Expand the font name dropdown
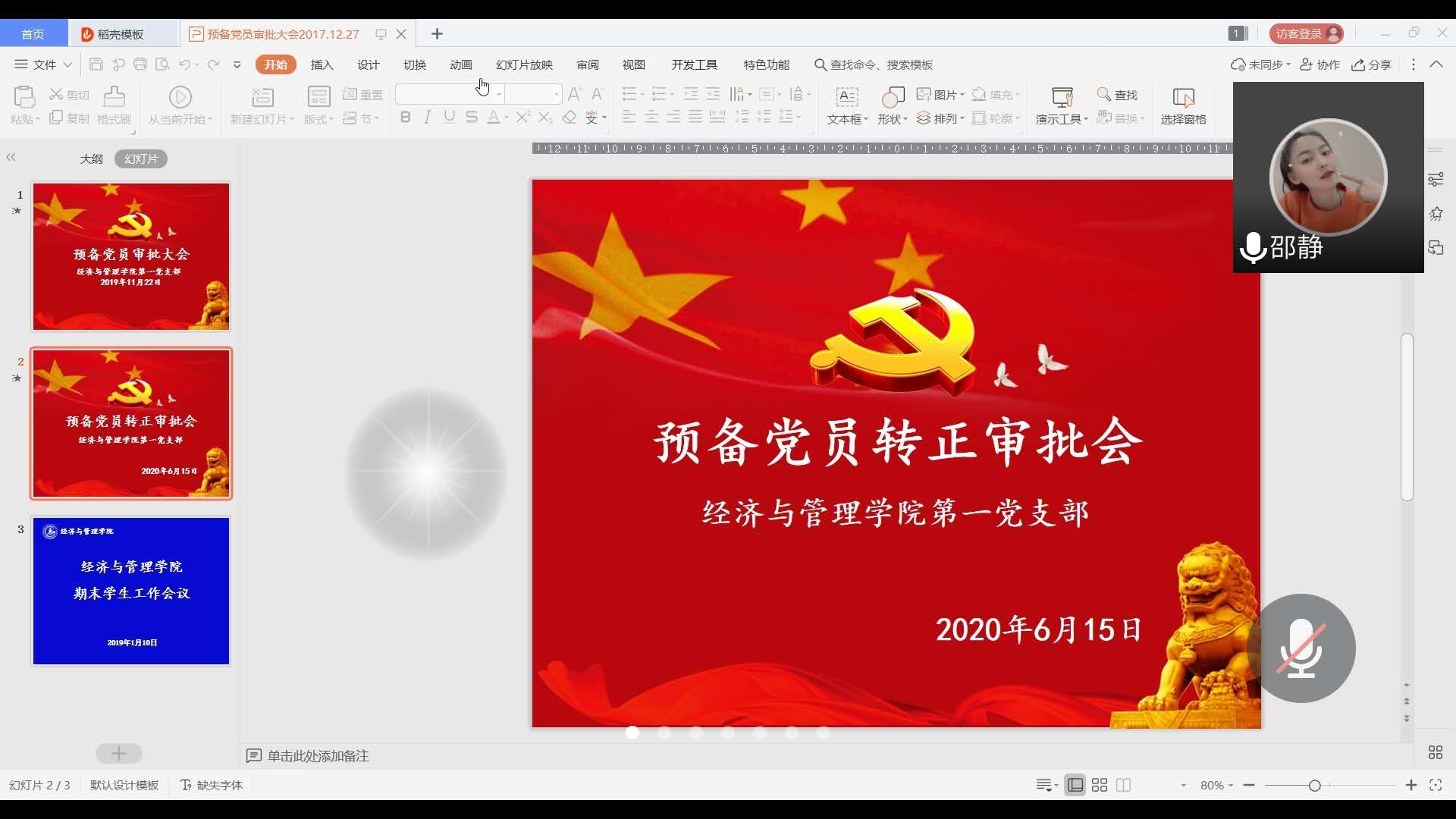 [499, 95]
